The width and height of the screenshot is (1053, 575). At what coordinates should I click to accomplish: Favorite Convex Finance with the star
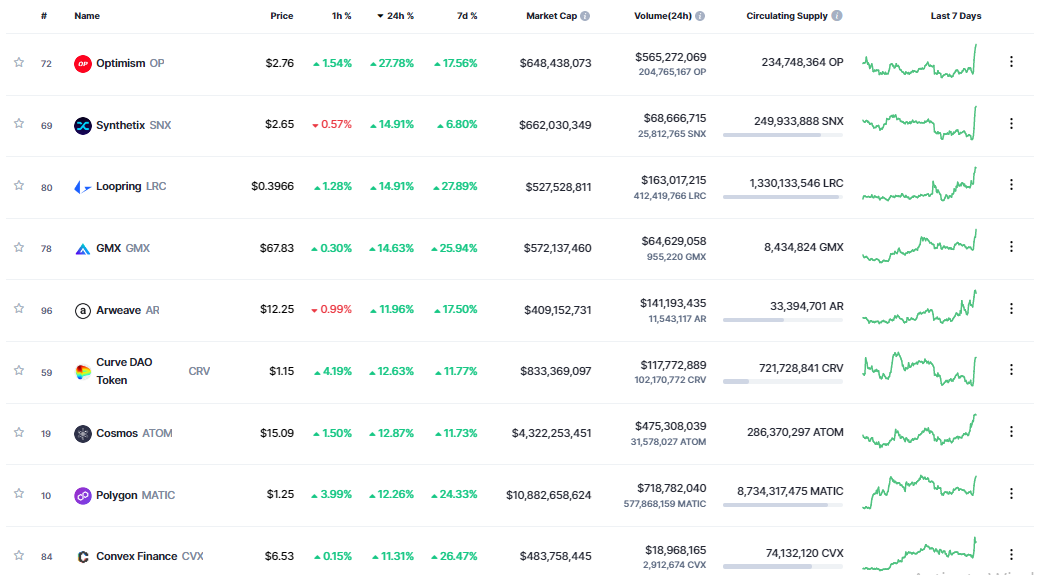(x=18, y=555)
